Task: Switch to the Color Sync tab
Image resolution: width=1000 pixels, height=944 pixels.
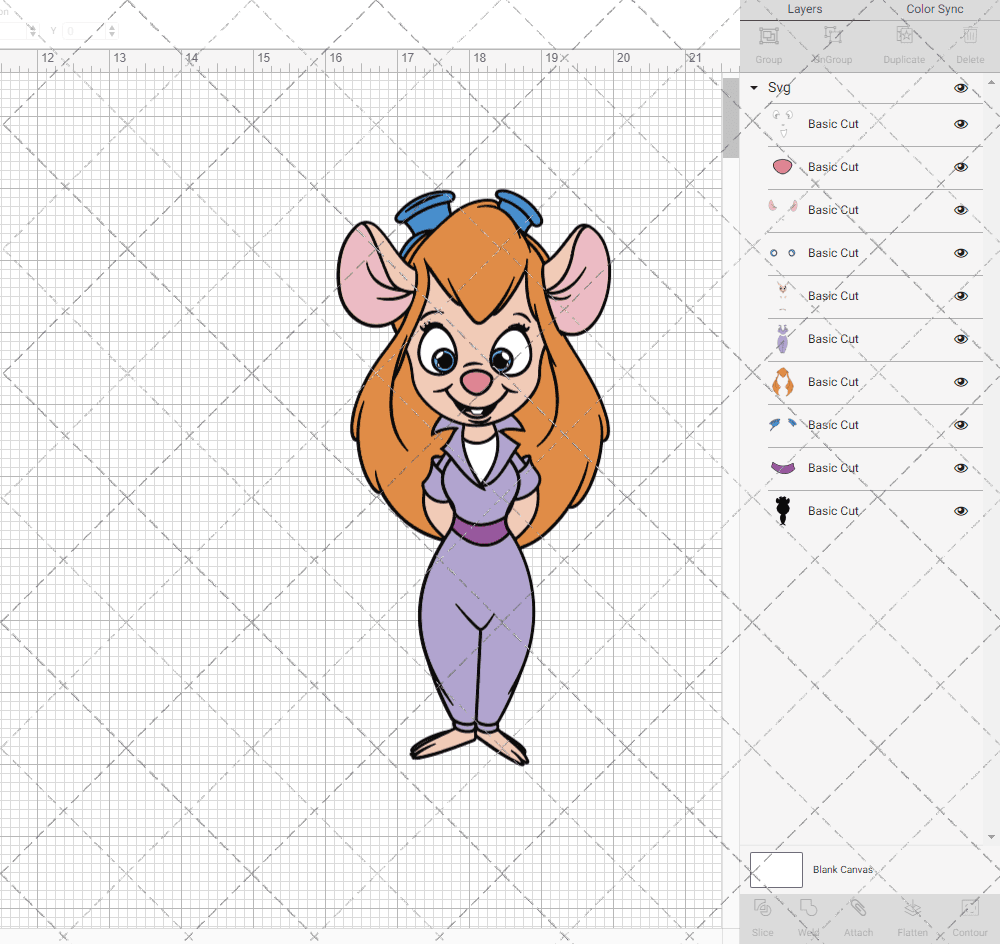Action: coord(934,10)
